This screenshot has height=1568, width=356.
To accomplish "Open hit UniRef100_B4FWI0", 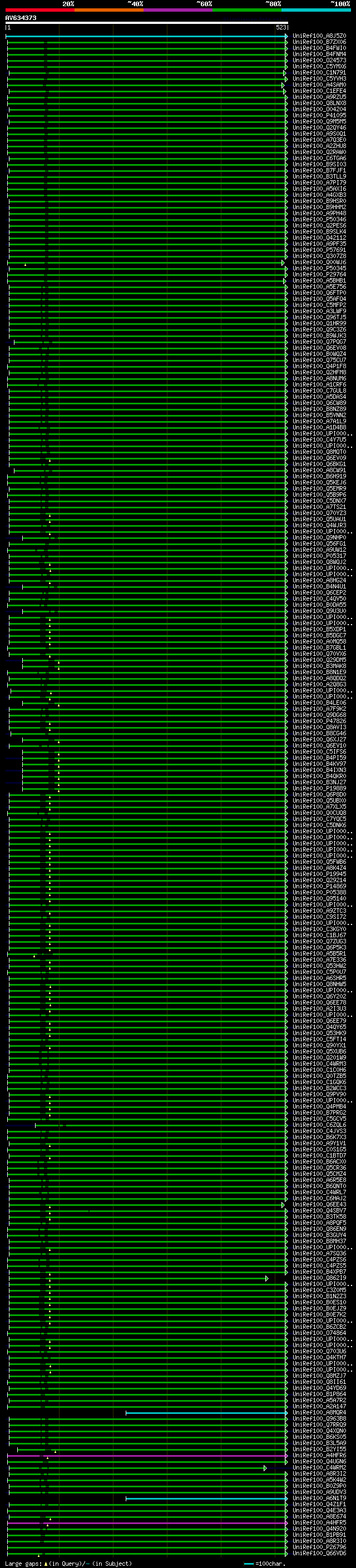I will (x=319, y=48).
